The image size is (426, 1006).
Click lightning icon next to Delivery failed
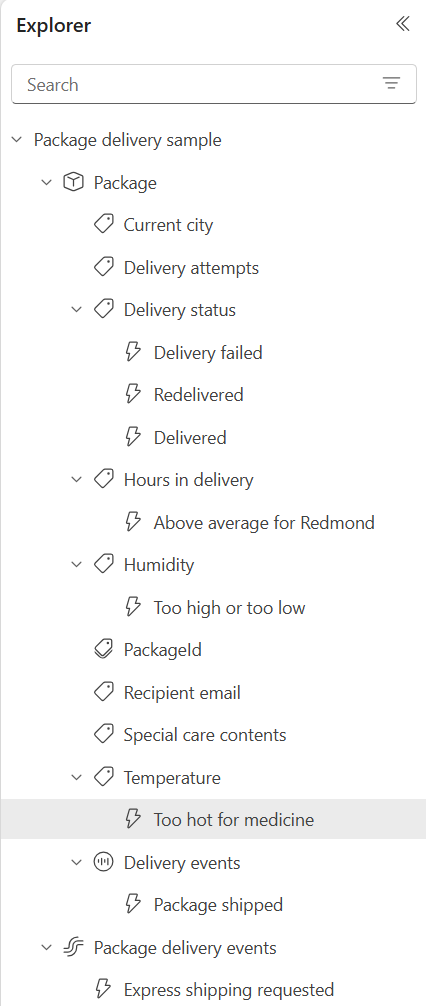point(133,352)
